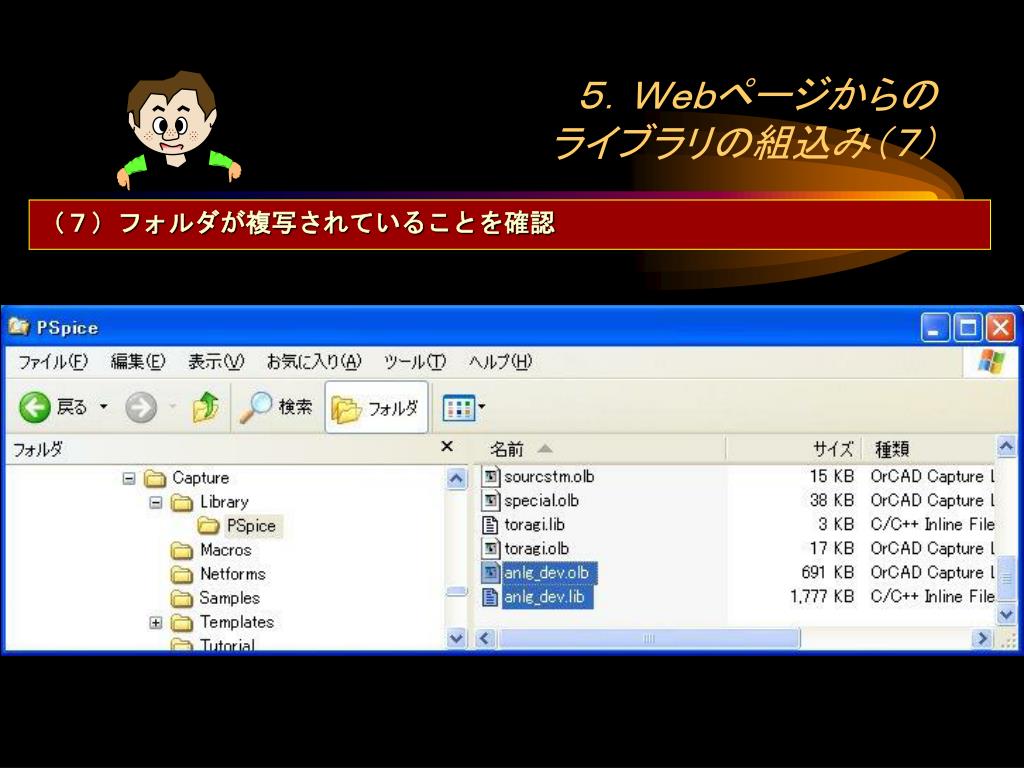The image size is (1024, 768).
Task: Open the ファイル(F) menu
Action: coord(53,361)
